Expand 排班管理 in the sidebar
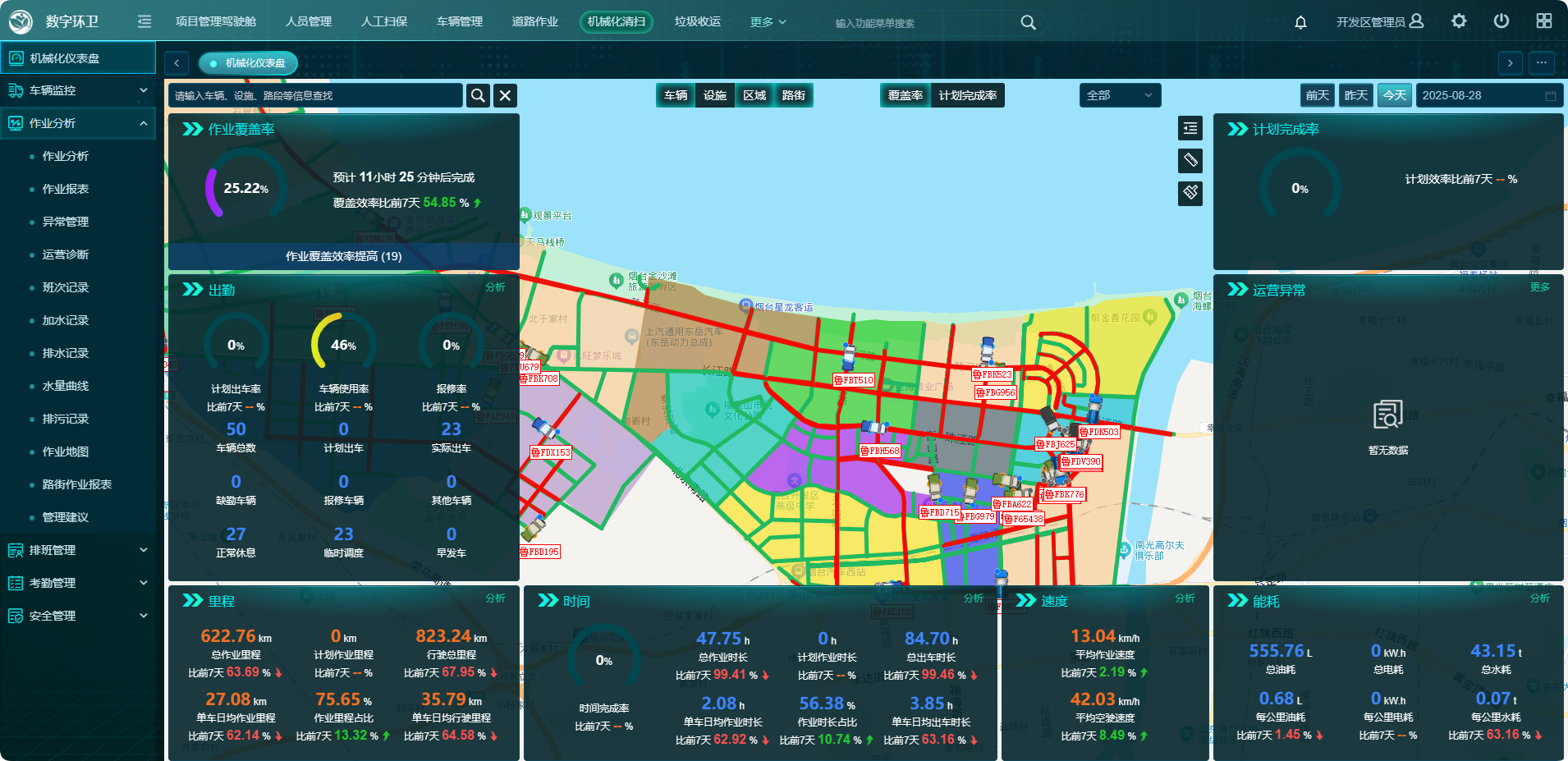1568x761 pixels. pos(77,550)
